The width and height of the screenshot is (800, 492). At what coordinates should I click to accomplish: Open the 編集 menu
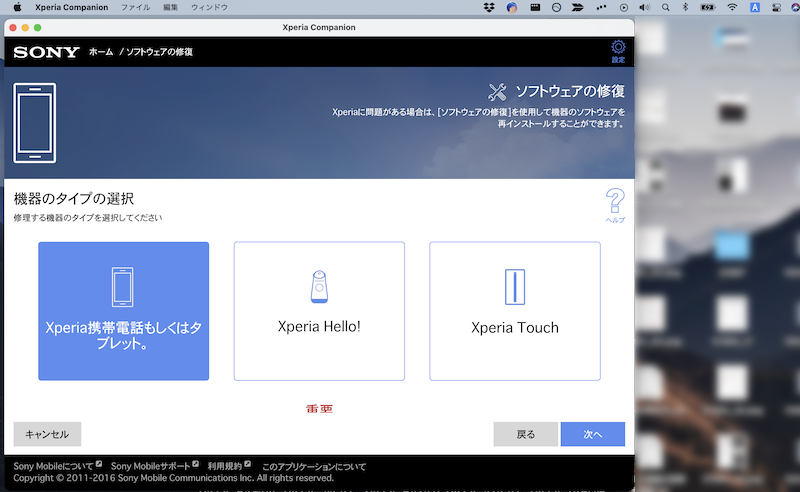171,7
